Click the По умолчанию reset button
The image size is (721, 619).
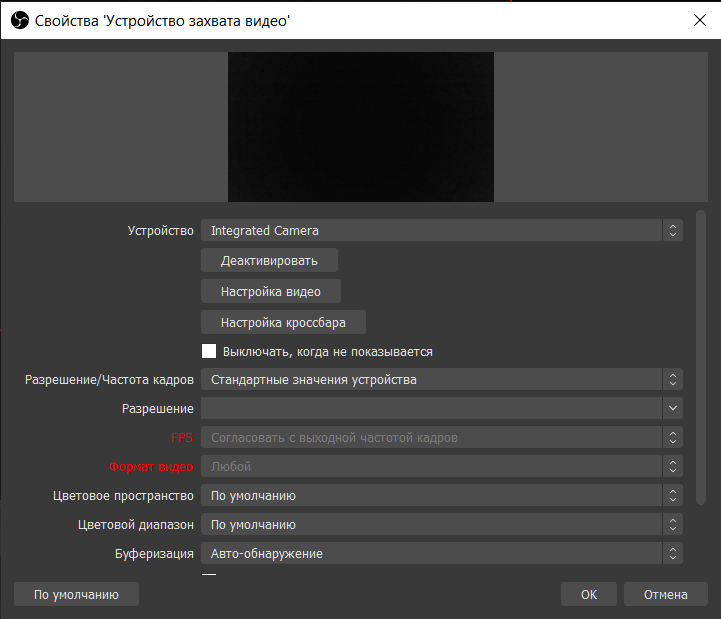point(76,594)
